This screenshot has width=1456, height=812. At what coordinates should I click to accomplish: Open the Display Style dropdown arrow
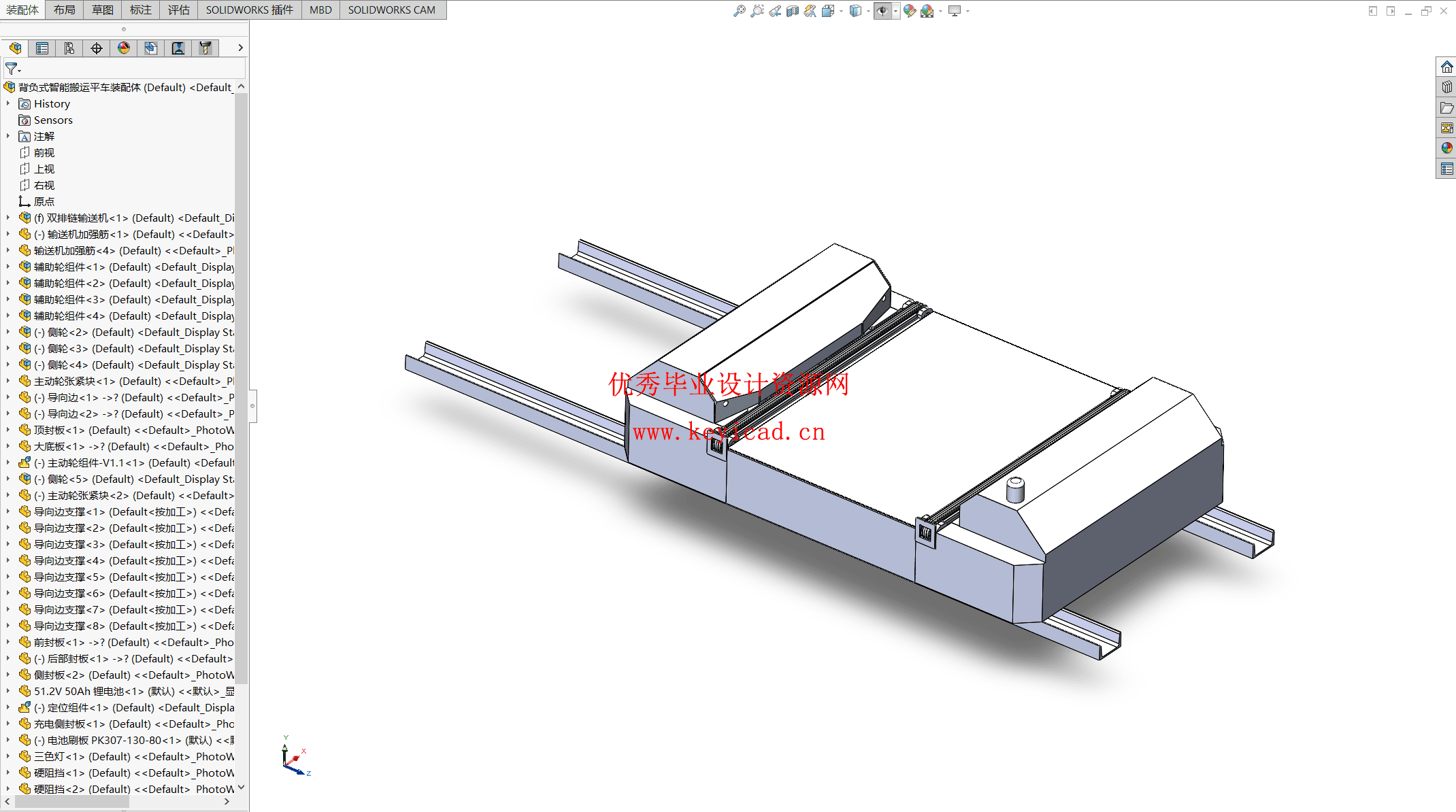[868, 11]
